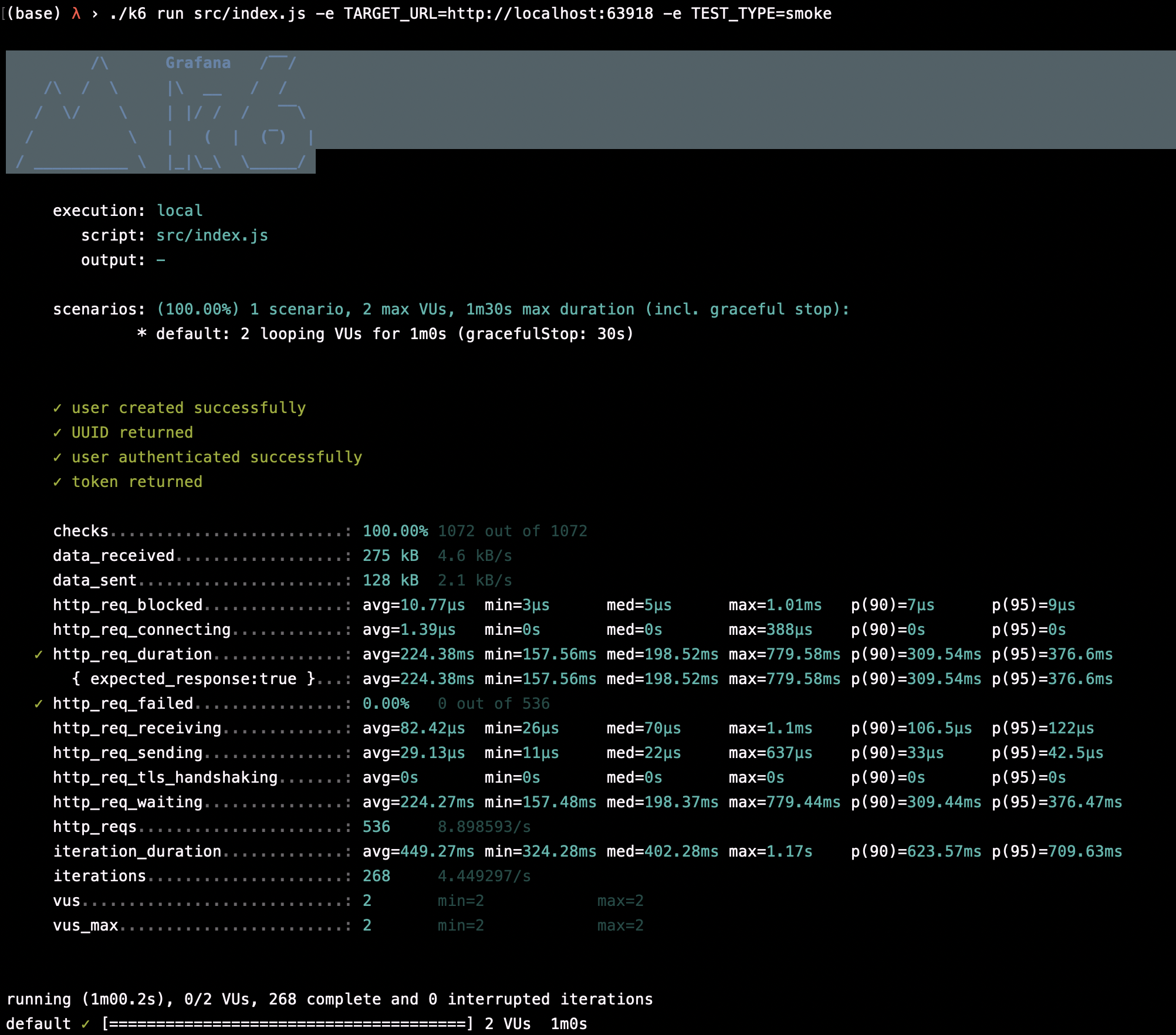The image size is (1176, 1035).
Task: Click data_received '275 kB' value
Action: (x=391, y=556)
